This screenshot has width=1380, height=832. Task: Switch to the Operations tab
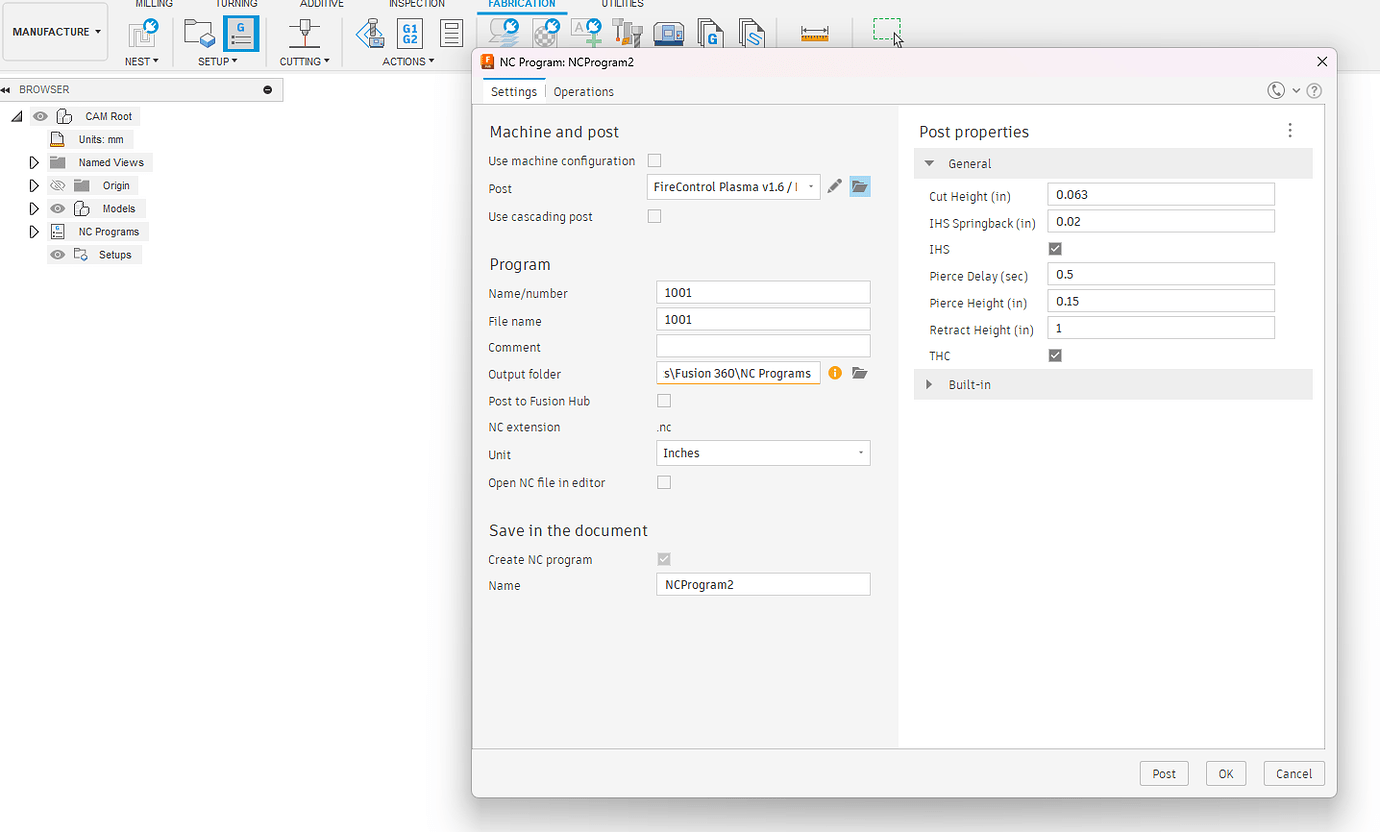pyautogui.click(x=583, y=92)
